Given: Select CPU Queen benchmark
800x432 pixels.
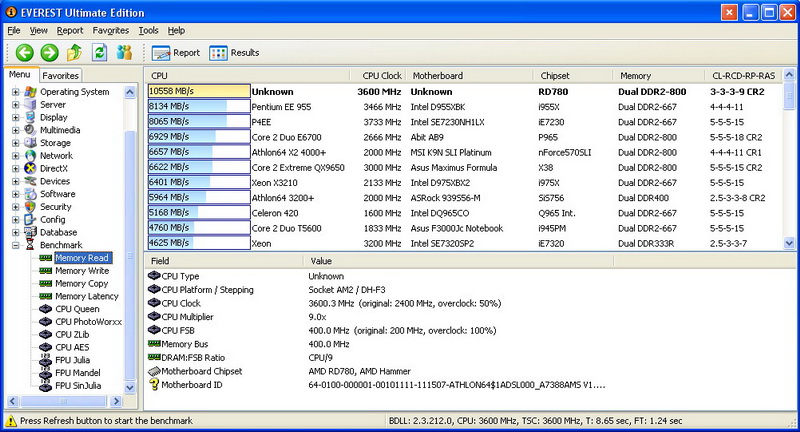Looking at the screenshot, I should [77, 309].
